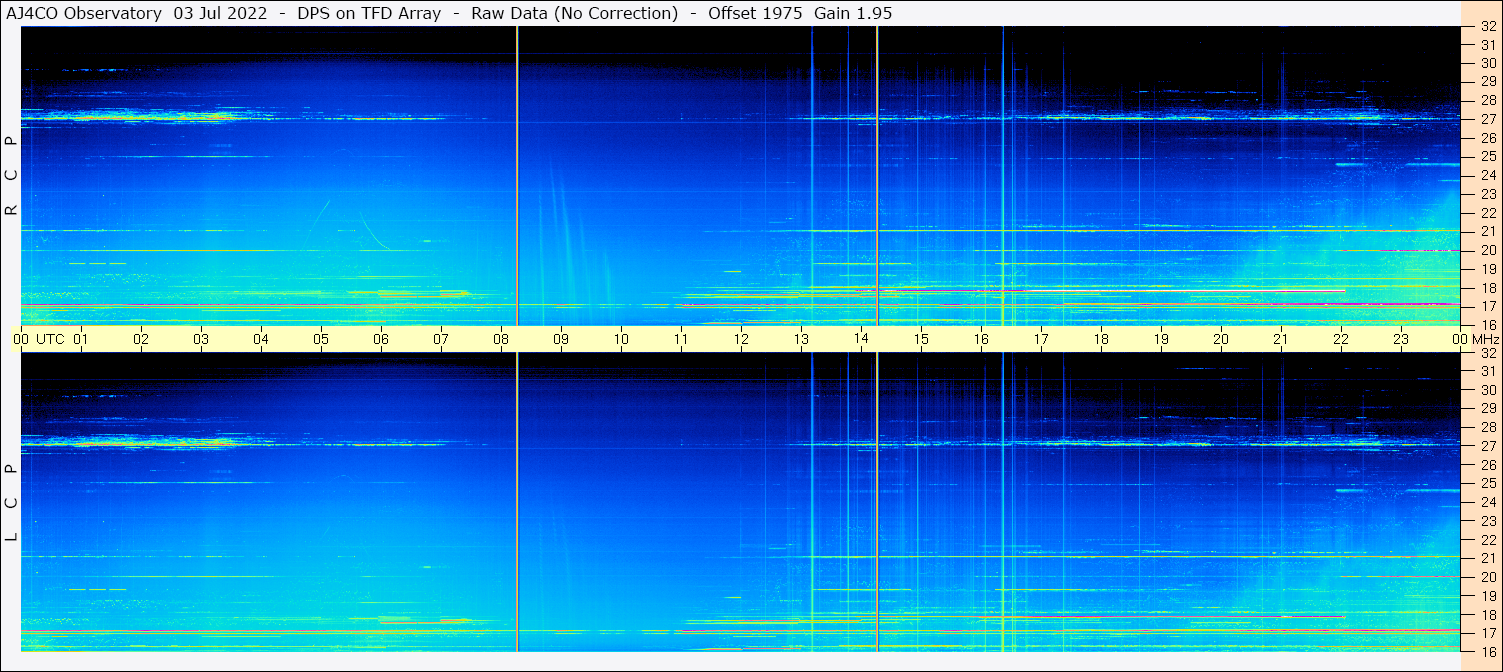Select hour 21 on the UTC time axis
The width and height of the screenshot is (1503, 672).
point(1281,339)
